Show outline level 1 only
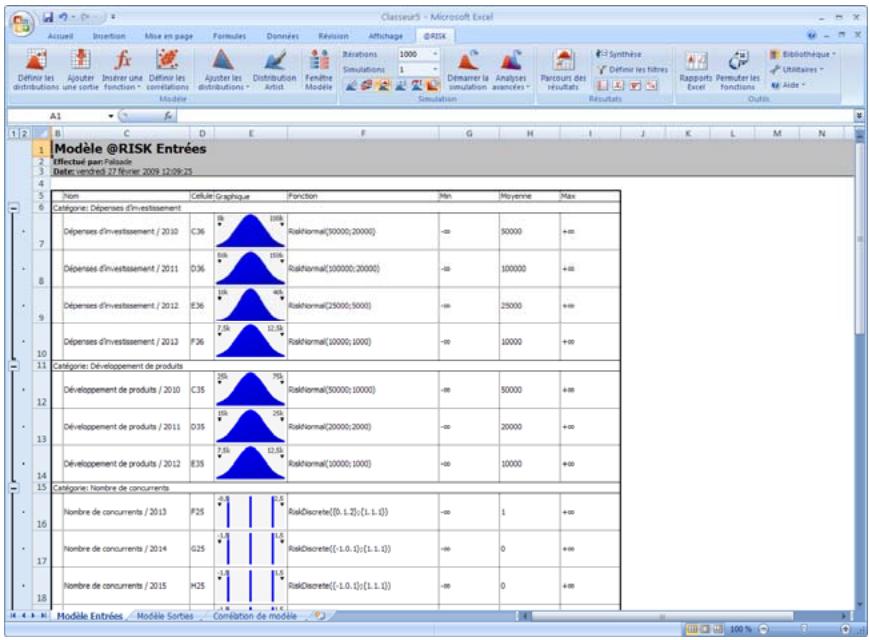The width and height of the screenshot is (870, 640). (11, 133)
